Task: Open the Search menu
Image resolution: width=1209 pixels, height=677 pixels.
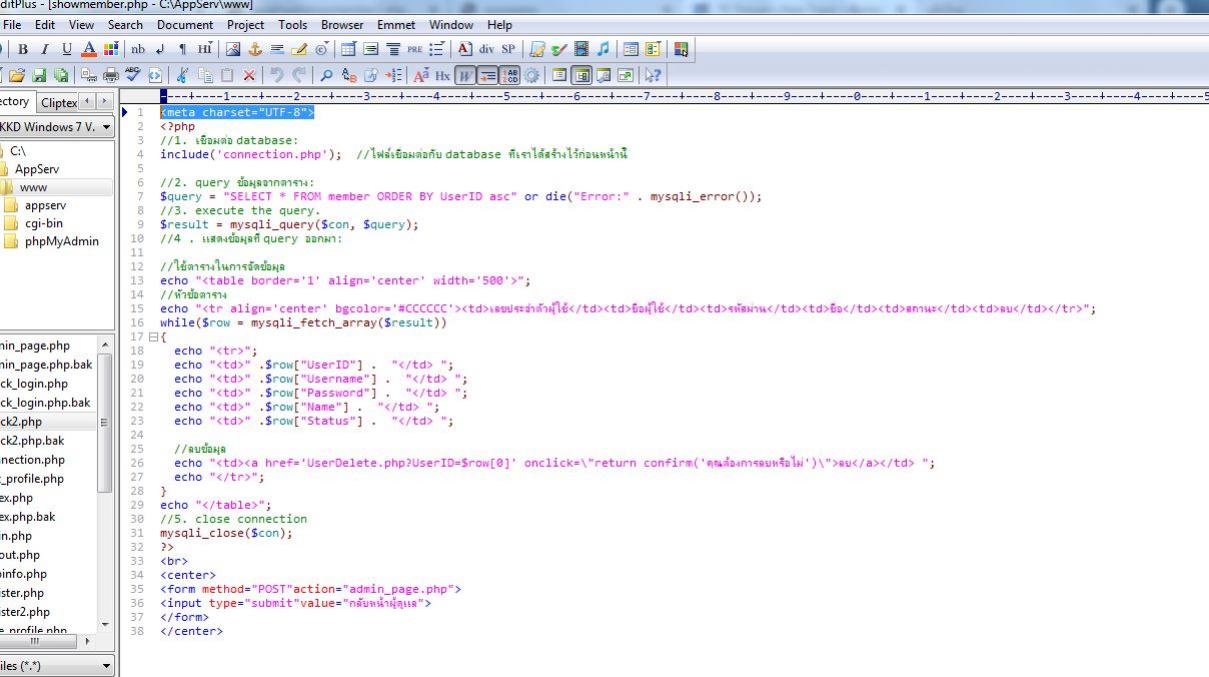Action: click(x=125, y=25)
